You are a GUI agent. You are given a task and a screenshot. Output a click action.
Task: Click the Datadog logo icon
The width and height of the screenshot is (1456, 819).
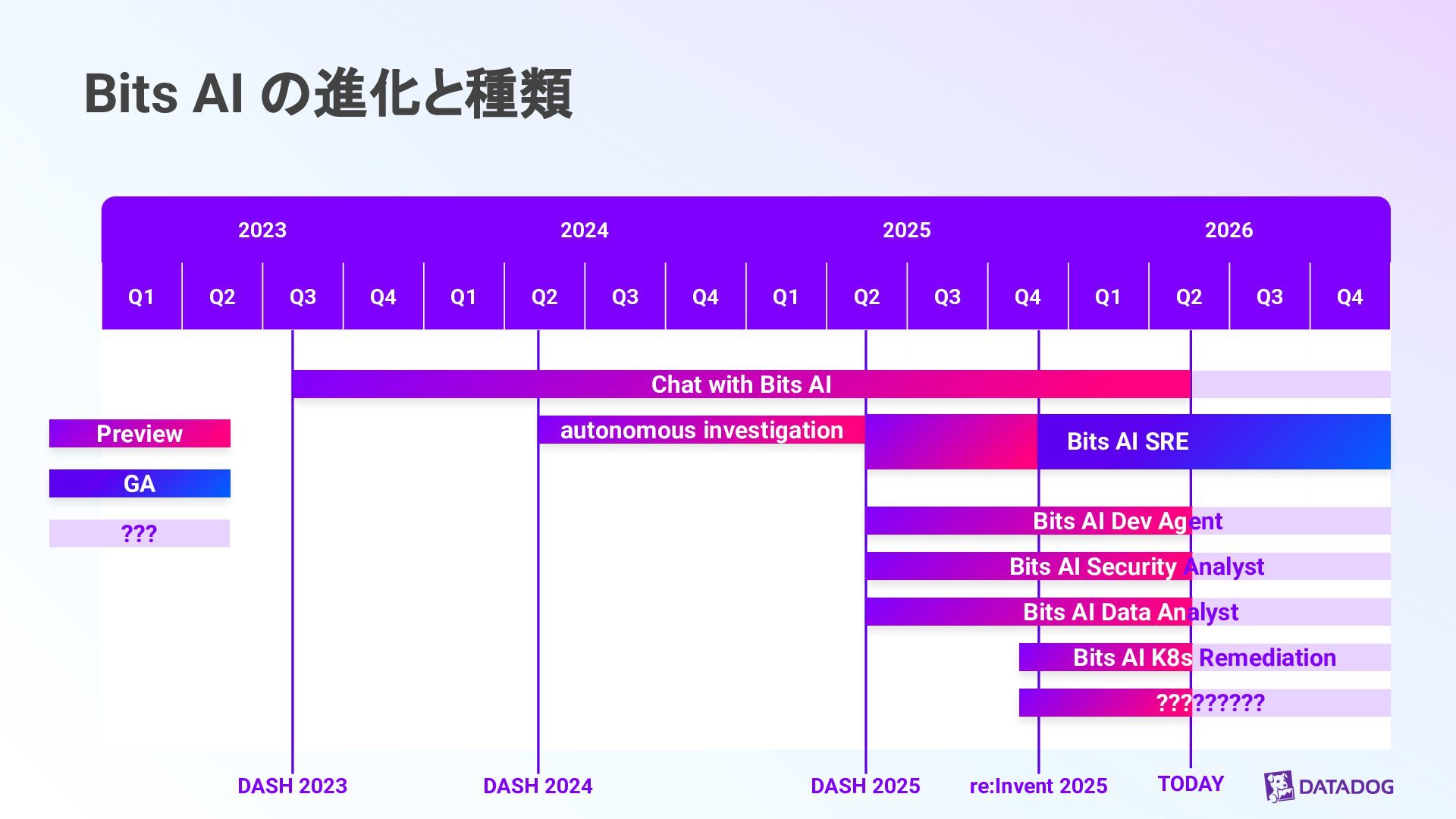pyautogui.click(x=1279, y=787)
